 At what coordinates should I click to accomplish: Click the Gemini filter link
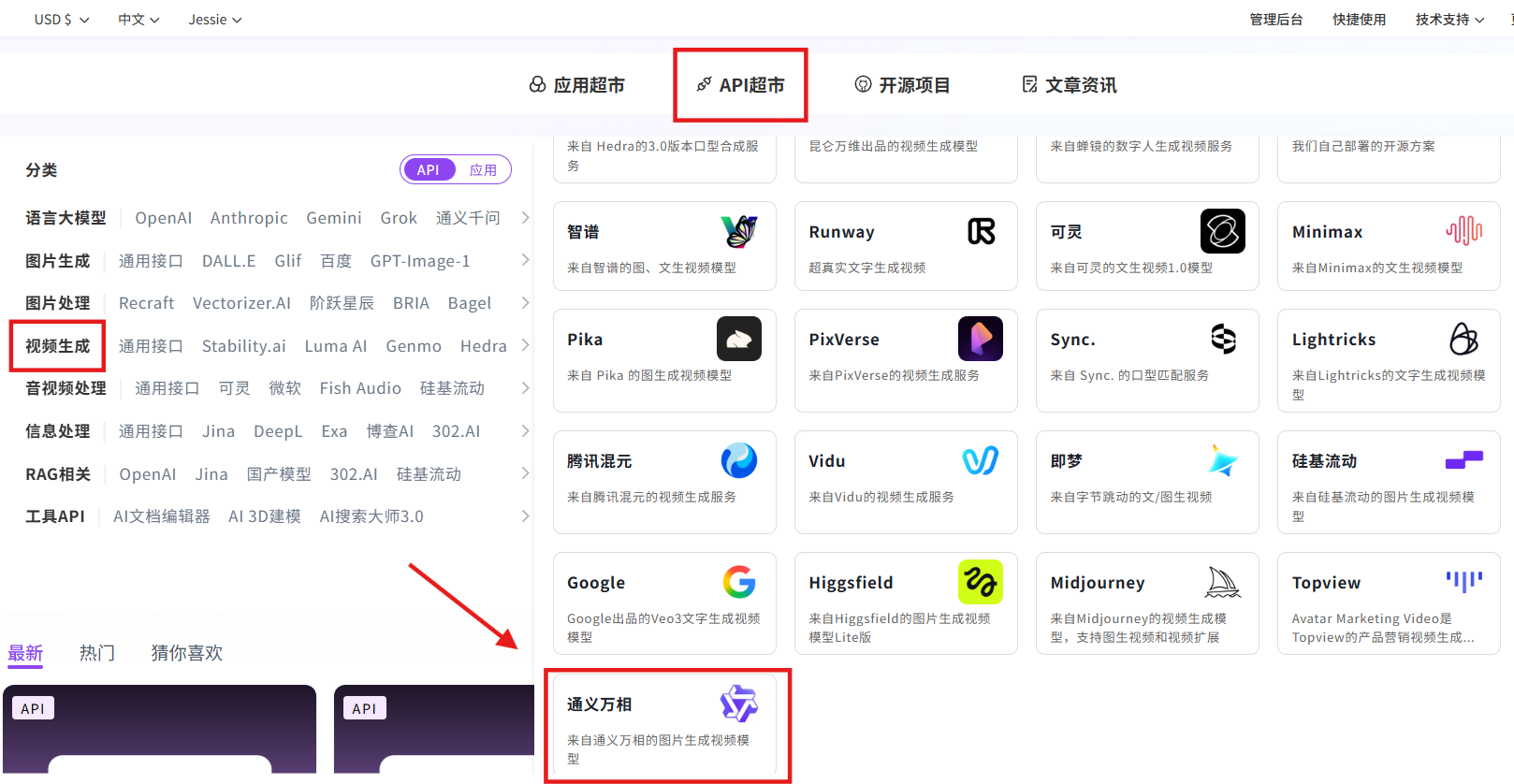[x=334, y=217]
